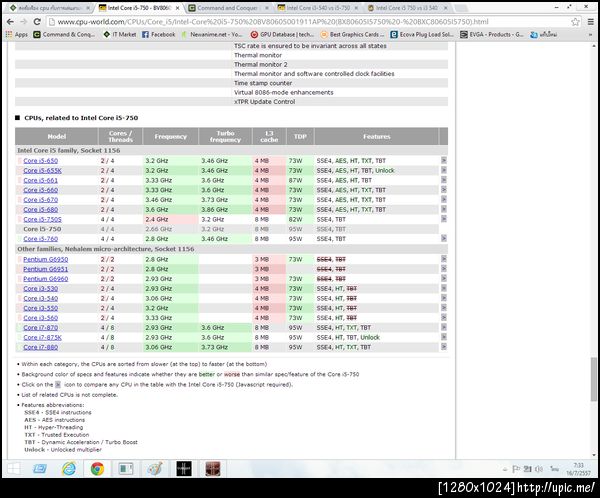
Task: Click compare icon in Core i5-661 row
Action: point(443,180)
